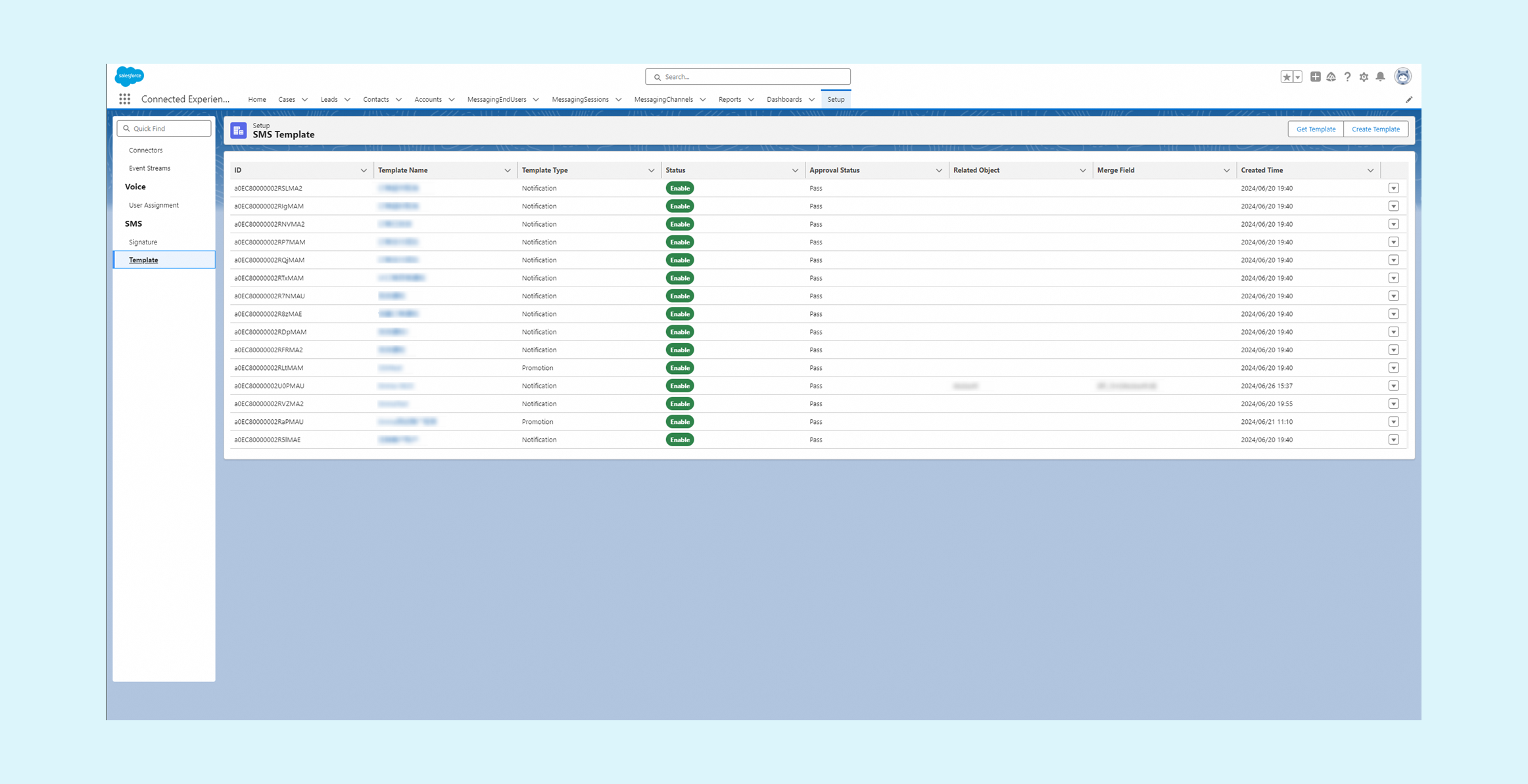The height and width of the screenshot is (784, 1528).
Task: Open the notifications bell
Action: [x=1380, y=77]
